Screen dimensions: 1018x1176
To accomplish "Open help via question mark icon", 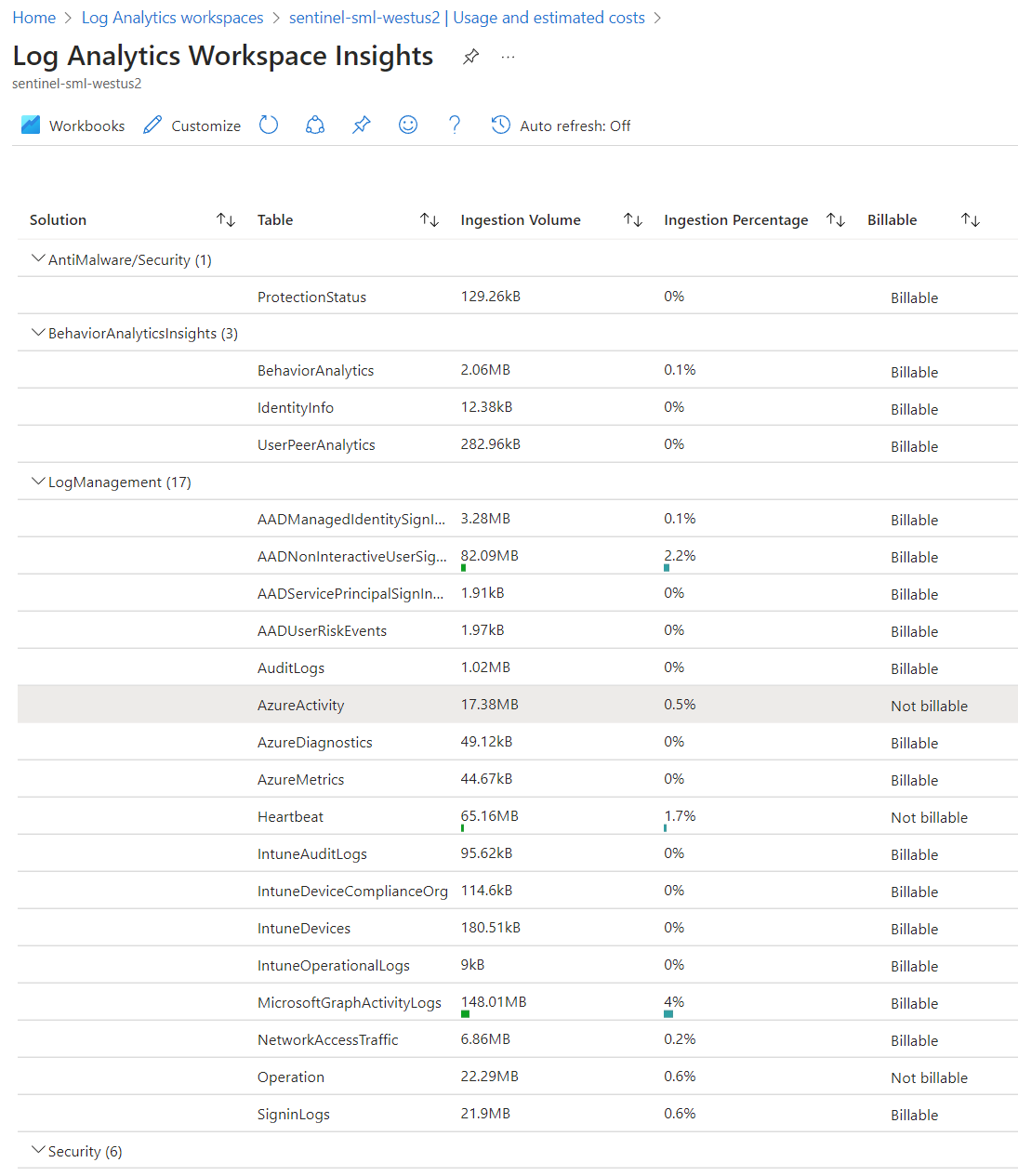I will click(x=455, y=125).
